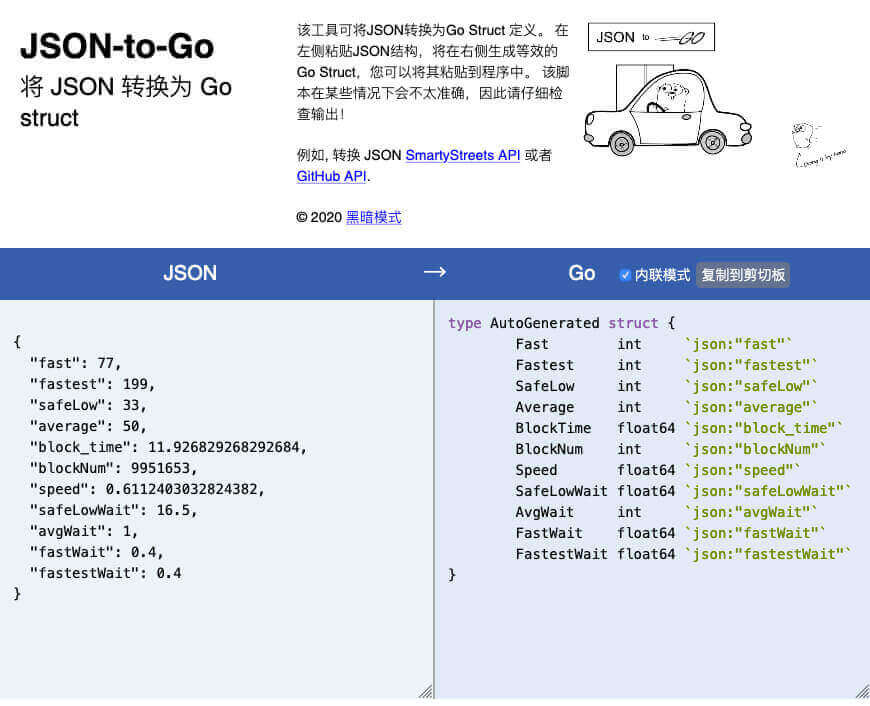Click the "safeLowWait": 16.5 line in JSON input
The image size is (870, 706).
click(114, 510)
